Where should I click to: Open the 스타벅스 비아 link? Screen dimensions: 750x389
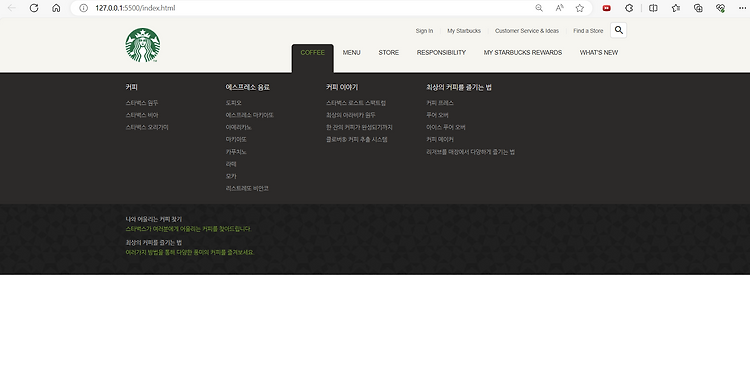point(142,115)
